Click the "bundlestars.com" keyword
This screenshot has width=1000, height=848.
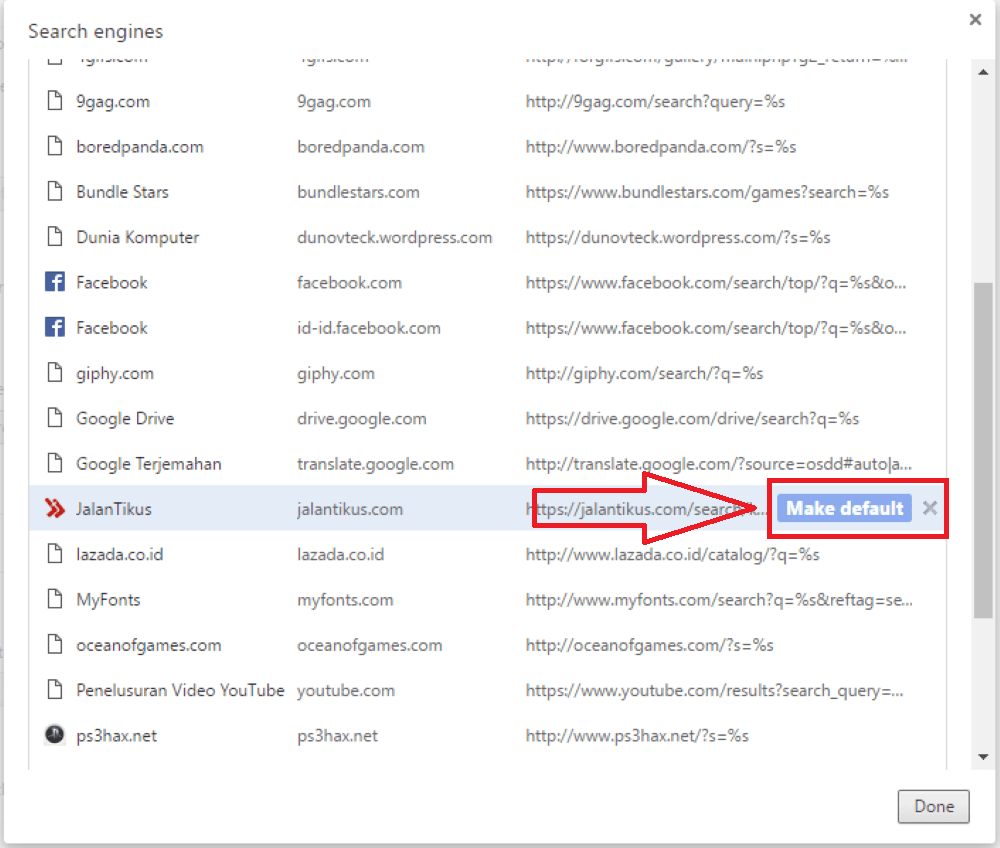[358, 192]
